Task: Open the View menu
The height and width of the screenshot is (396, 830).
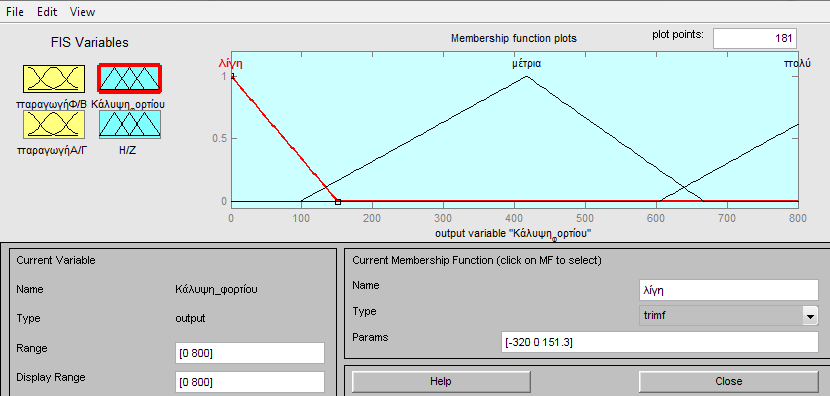Action: [82, 12]
